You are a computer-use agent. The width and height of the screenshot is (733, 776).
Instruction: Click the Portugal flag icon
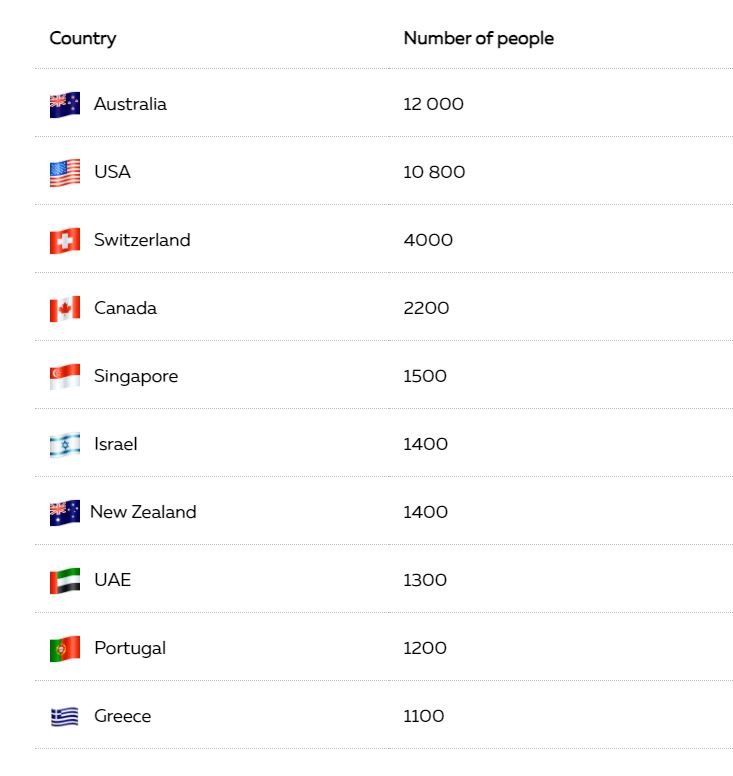(x=65, y=648)
